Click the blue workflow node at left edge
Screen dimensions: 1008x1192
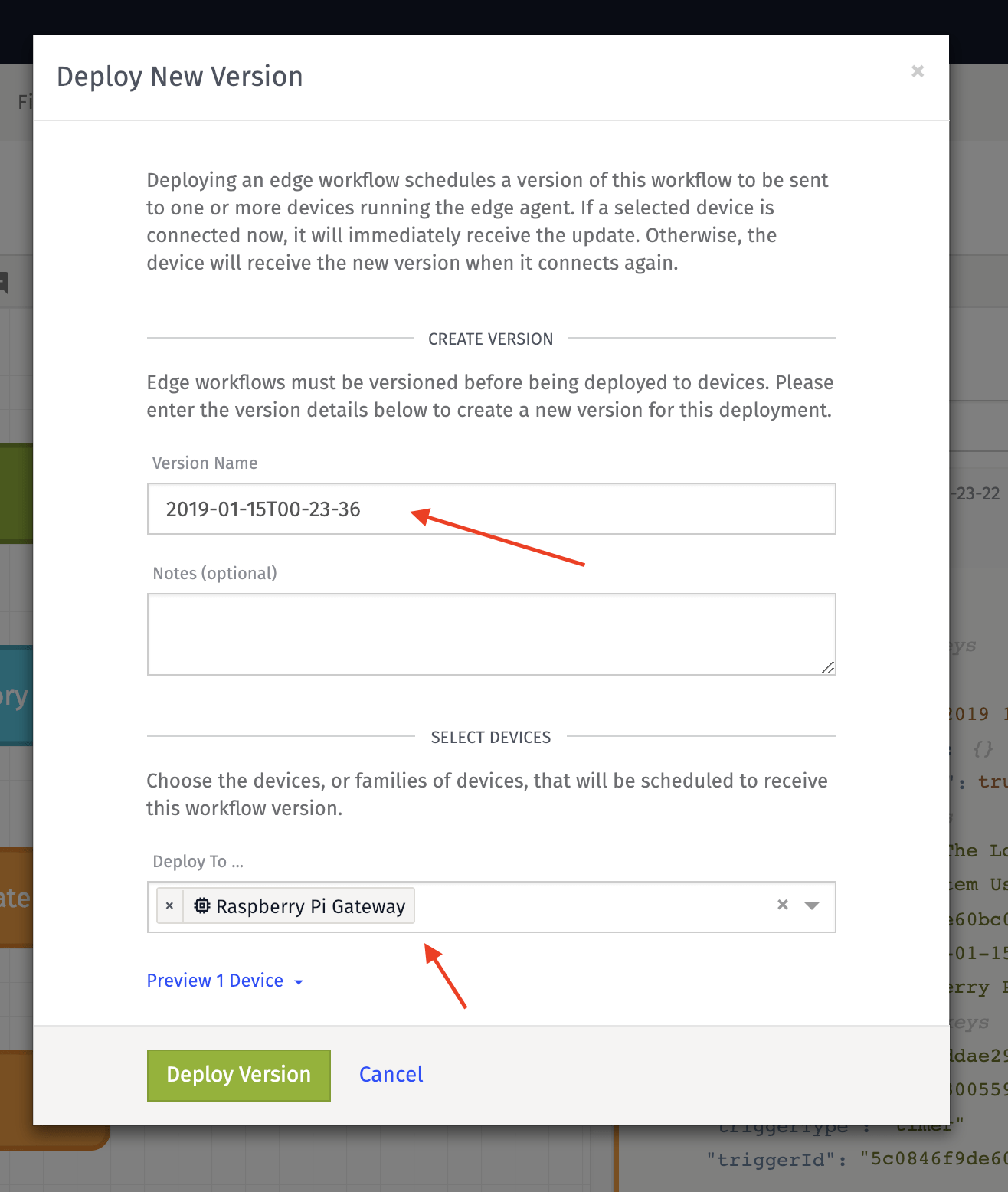[16, 696]
